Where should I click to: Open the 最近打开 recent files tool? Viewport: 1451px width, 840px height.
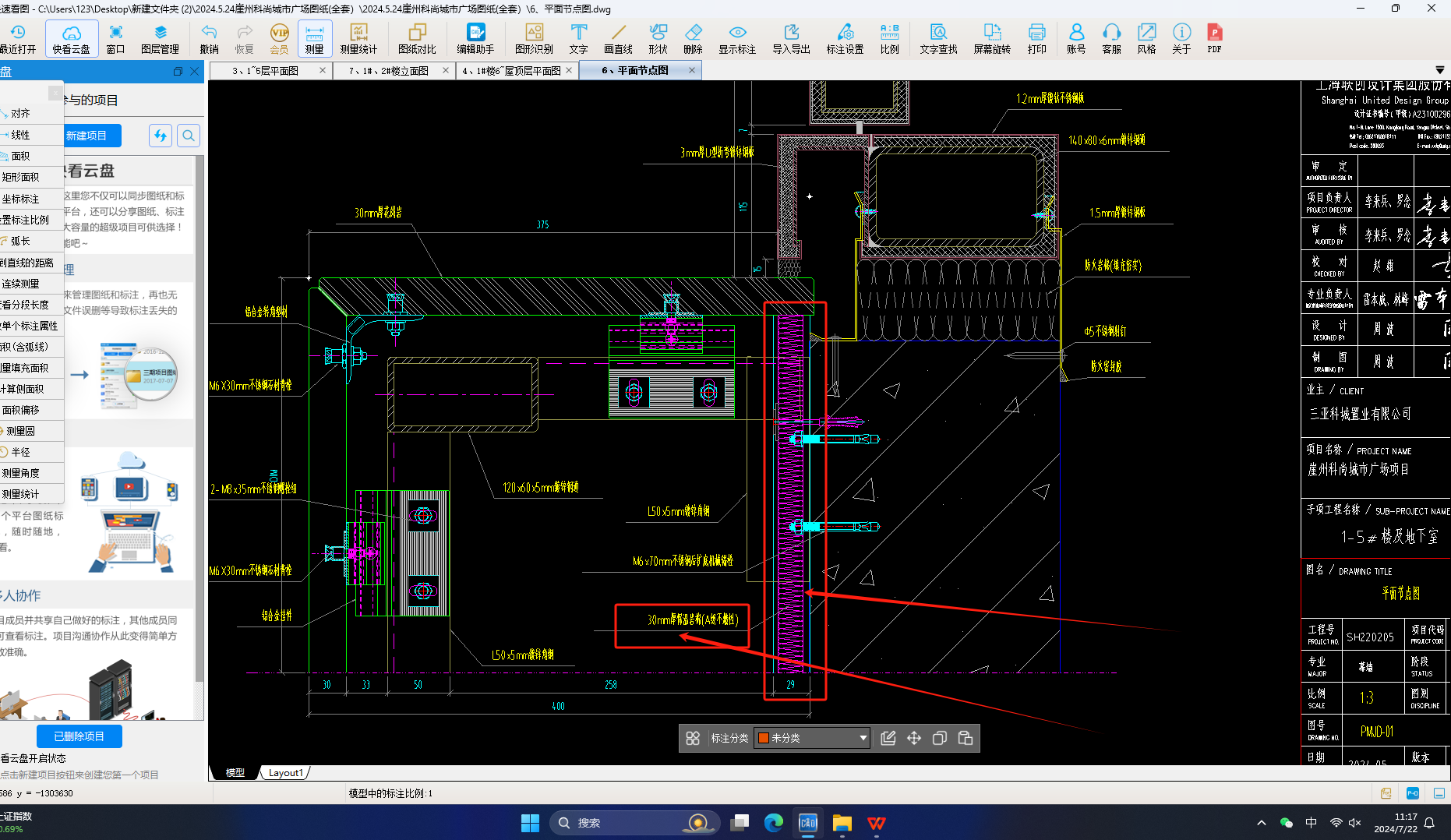[x=17, y=39]
